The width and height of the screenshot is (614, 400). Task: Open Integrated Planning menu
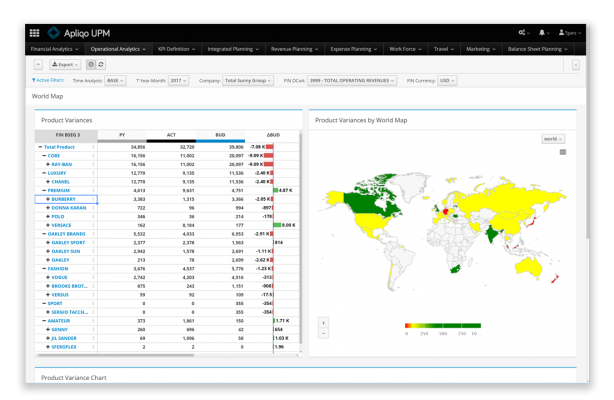(233, 49)
